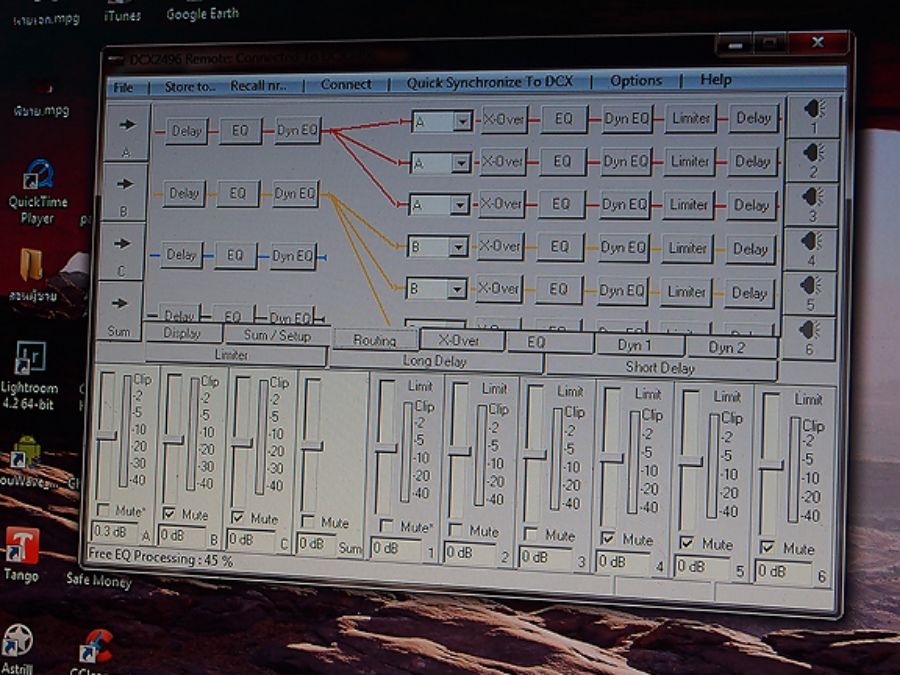The height and width of the screenshot is (675, 900).
Task: Click the input A gain dB field
Action: [x=114, y=530]
